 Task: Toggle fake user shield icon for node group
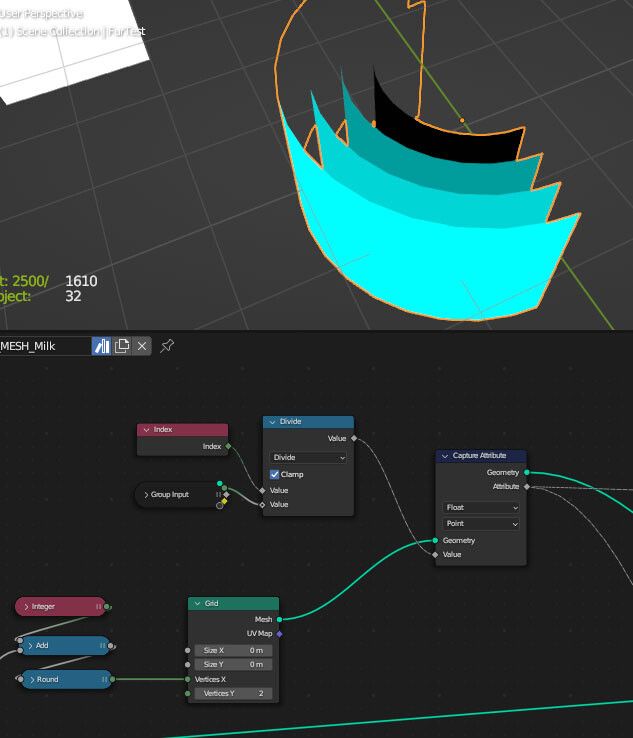(101, 346)
